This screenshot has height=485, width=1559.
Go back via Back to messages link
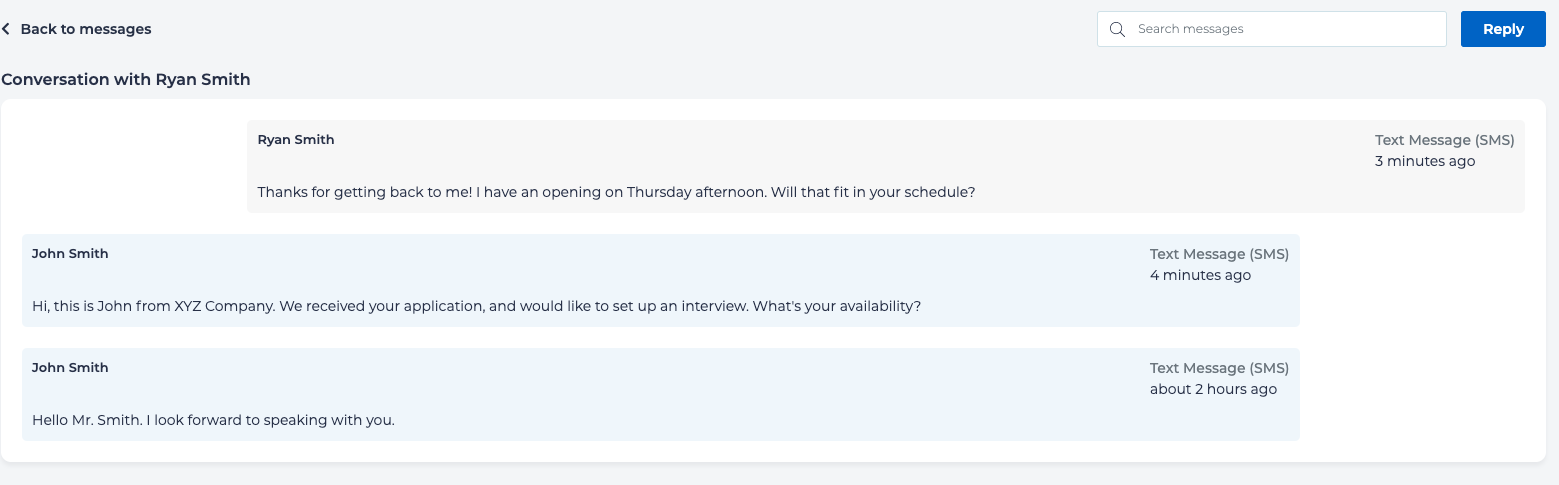[85, 29]
